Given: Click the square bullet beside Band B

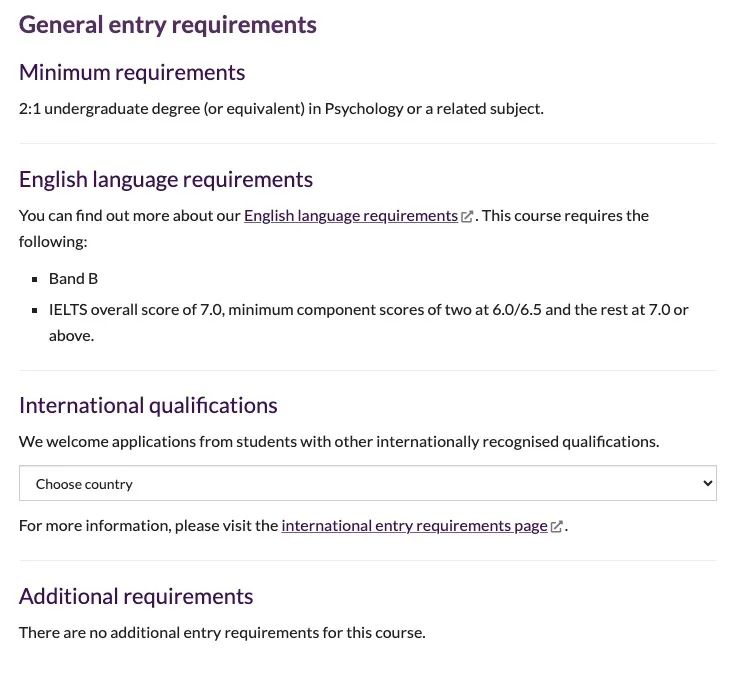Looking at the screenshot, I should click(x=34, y=280).
